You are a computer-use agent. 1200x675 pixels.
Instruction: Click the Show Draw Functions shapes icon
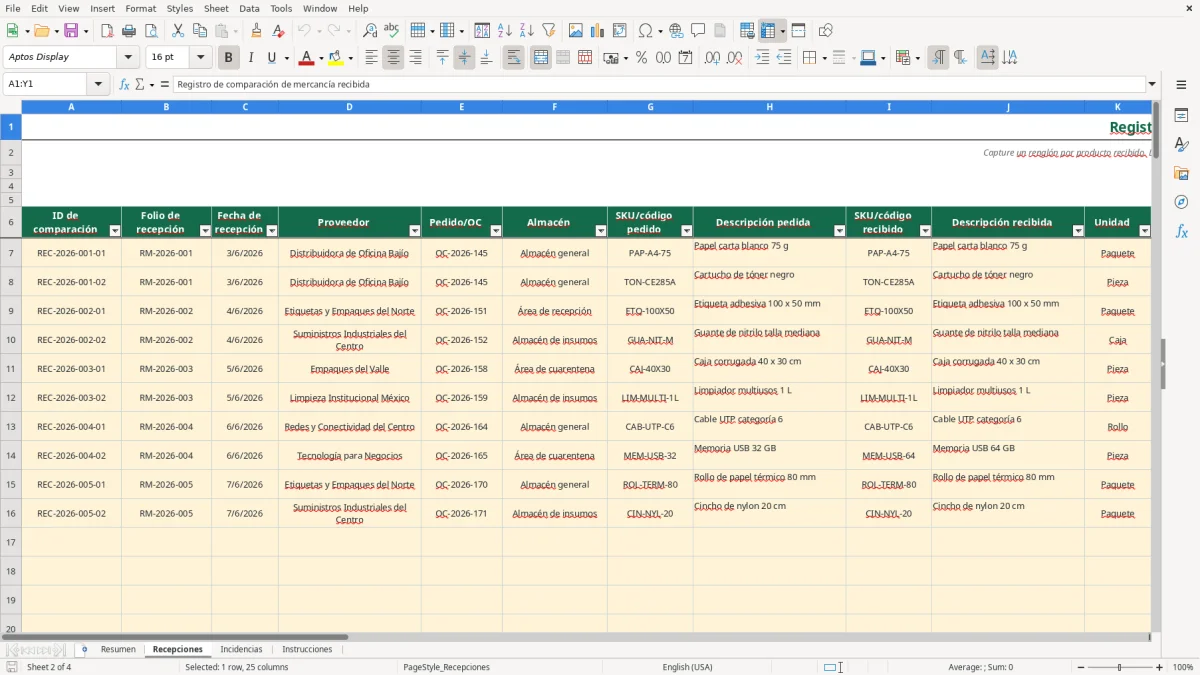825,31
